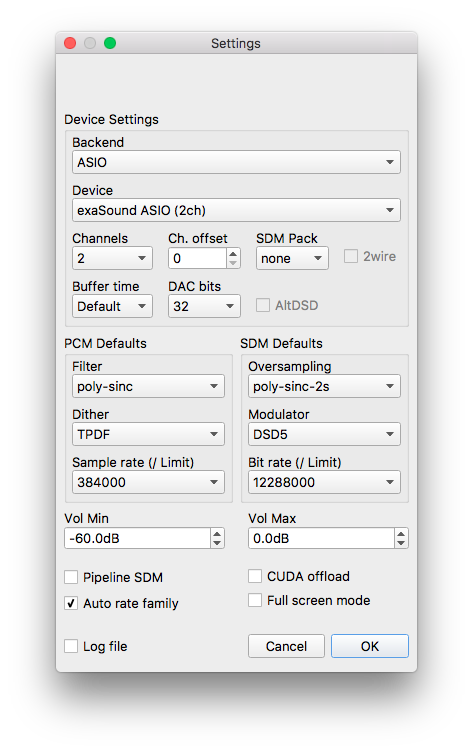
Task: Decrease Vol Max using down arrow
Action: [401, 543]
